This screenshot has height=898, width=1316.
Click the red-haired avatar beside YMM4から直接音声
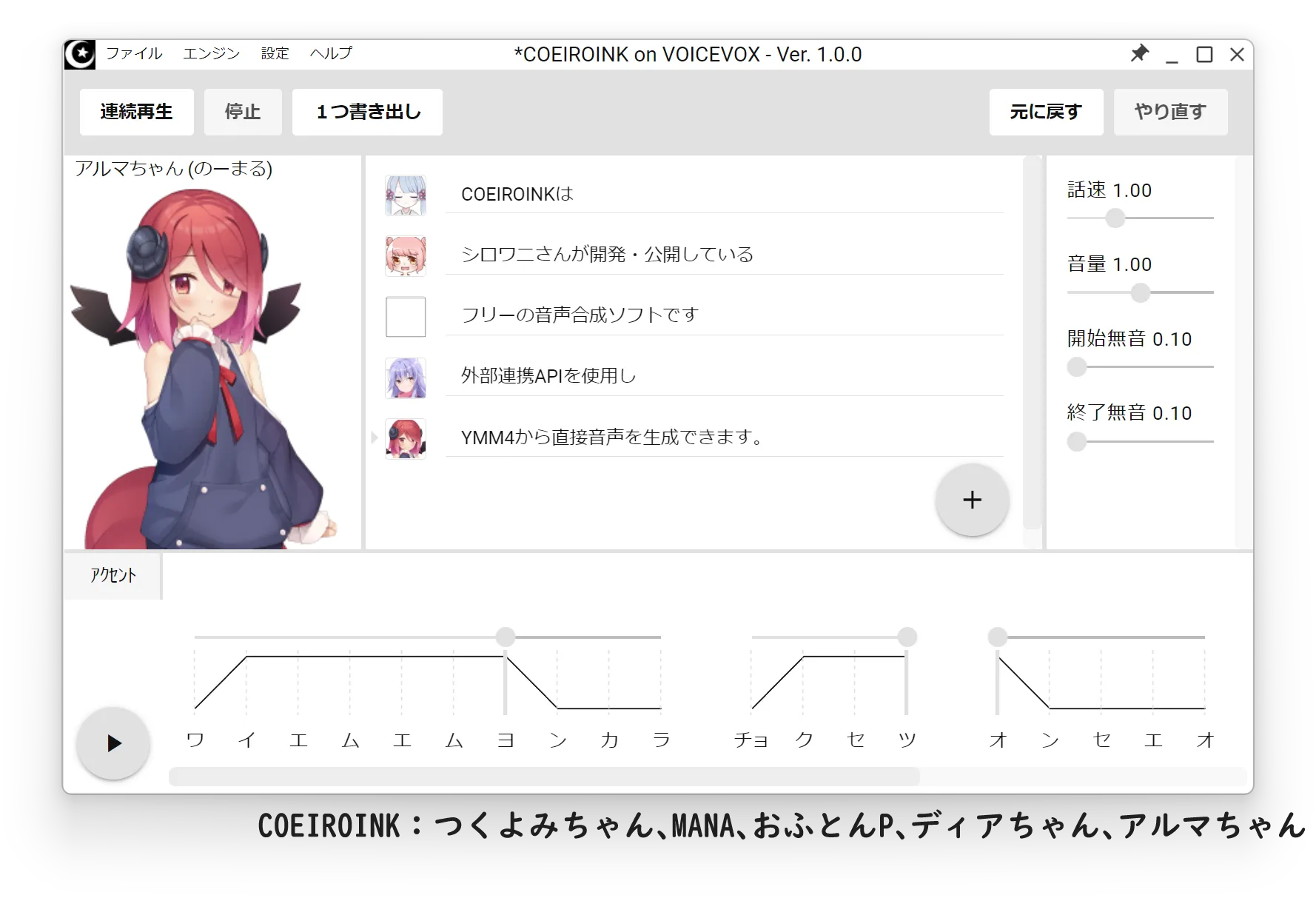coord(406,438)
